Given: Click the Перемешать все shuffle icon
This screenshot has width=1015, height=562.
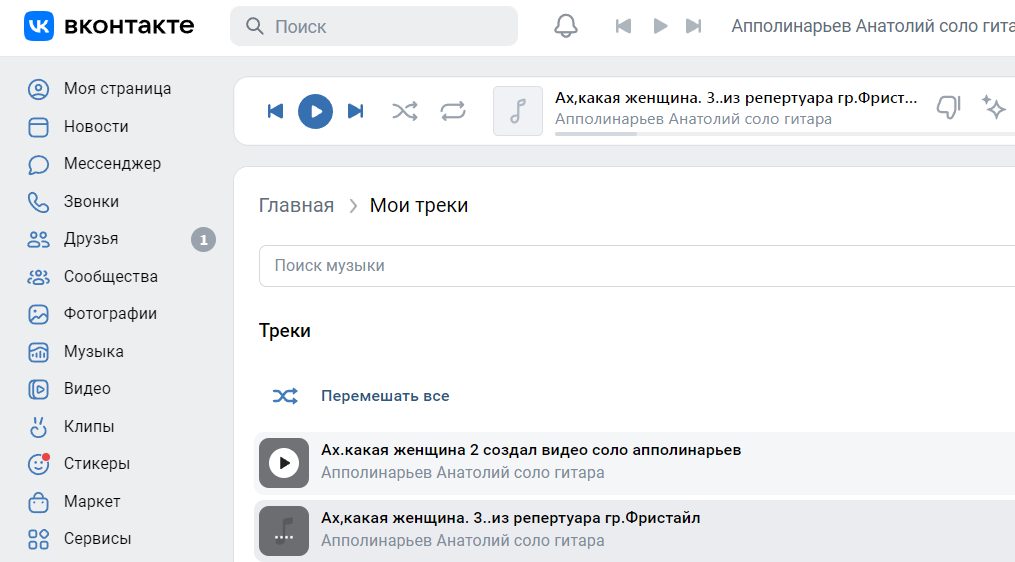Looking at the screenshot, I should click(285, 396).
